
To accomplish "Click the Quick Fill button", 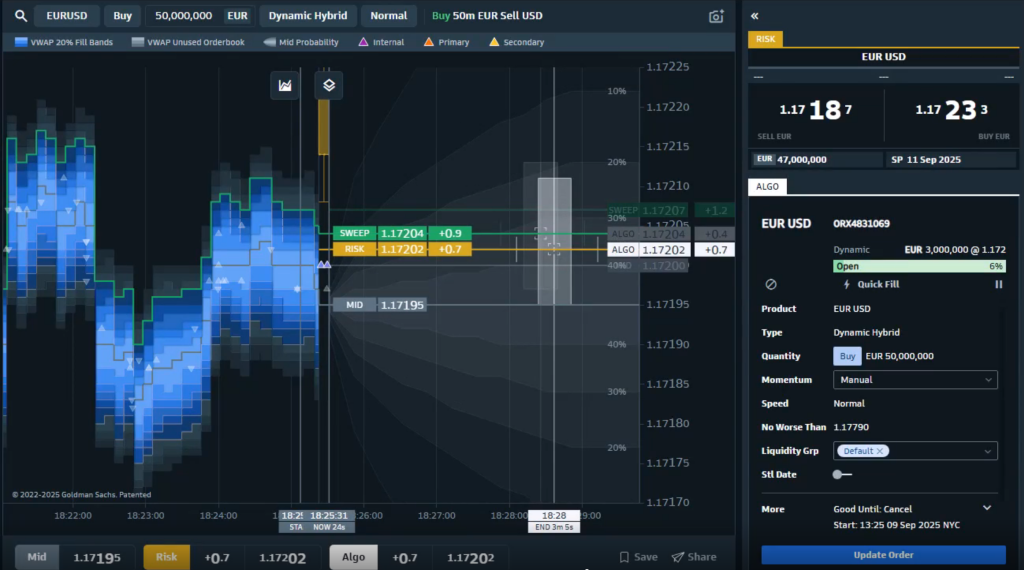I will click(870, 285).
